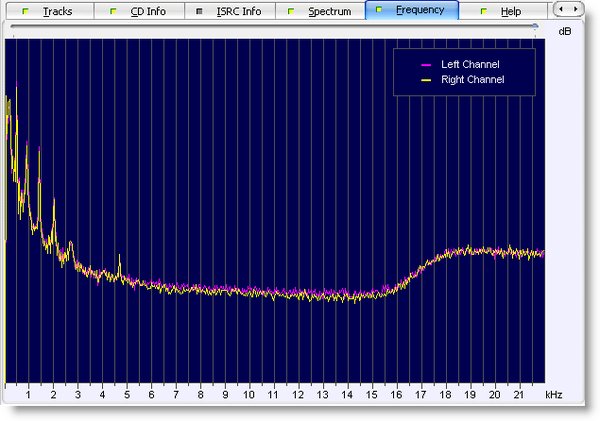Click the slider thumb above the graph

tap(535, 26)
